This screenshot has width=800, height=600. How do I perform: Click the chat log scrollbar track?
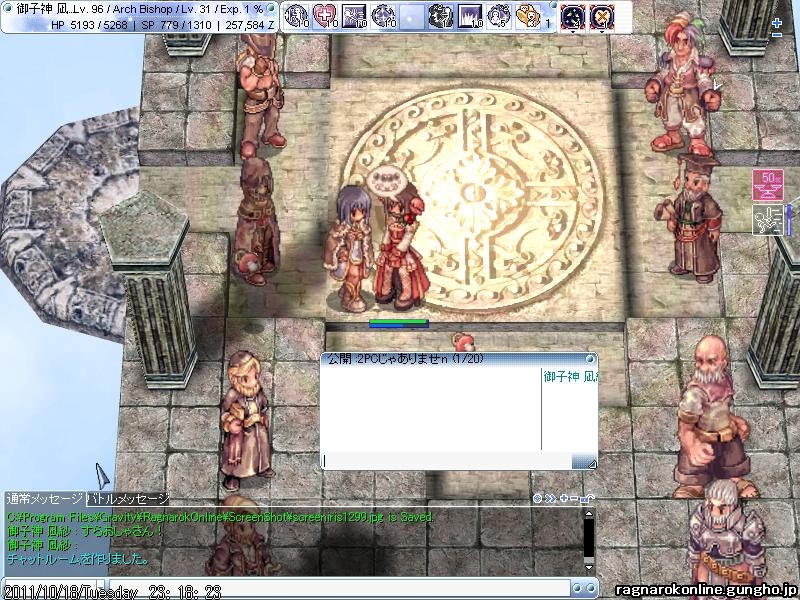point(589,540)
